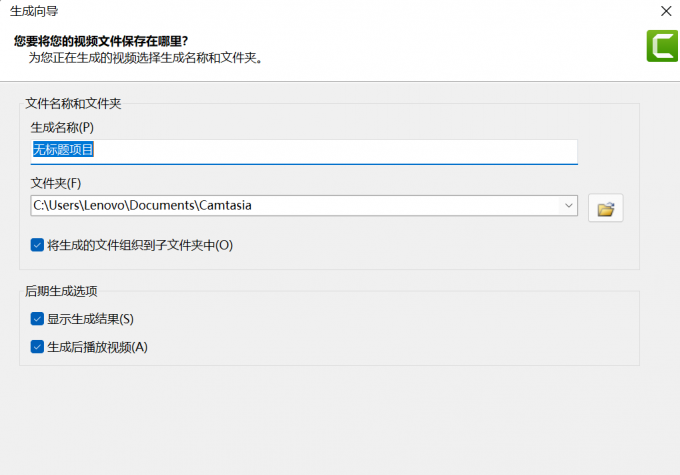Uncheck the 显示生成结果(S) checkbox
This screenshot has height=475, width=680.
[x=38, y=319]
